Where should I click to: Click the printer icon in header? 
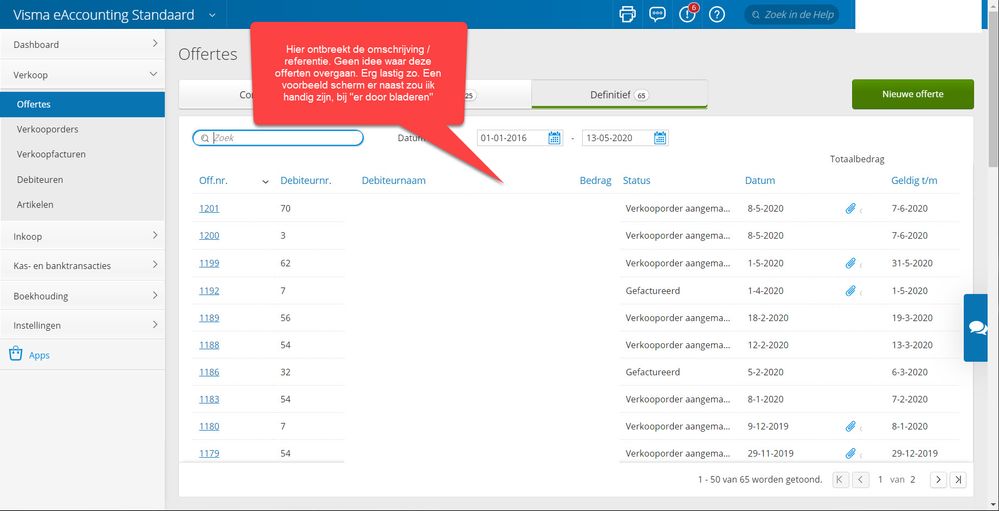pos(628,14)
